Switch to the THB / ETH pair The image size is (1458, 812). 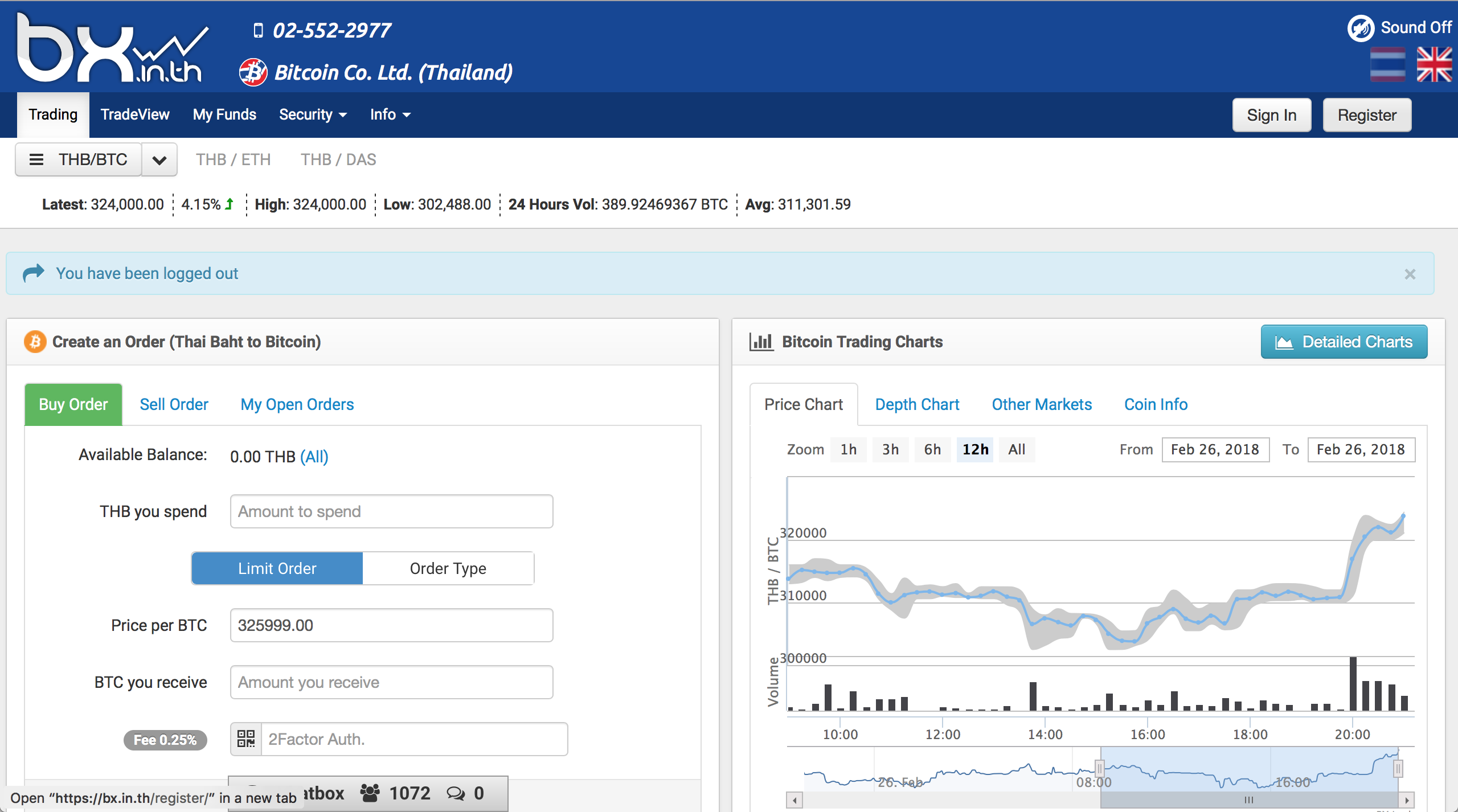point(233,159)
